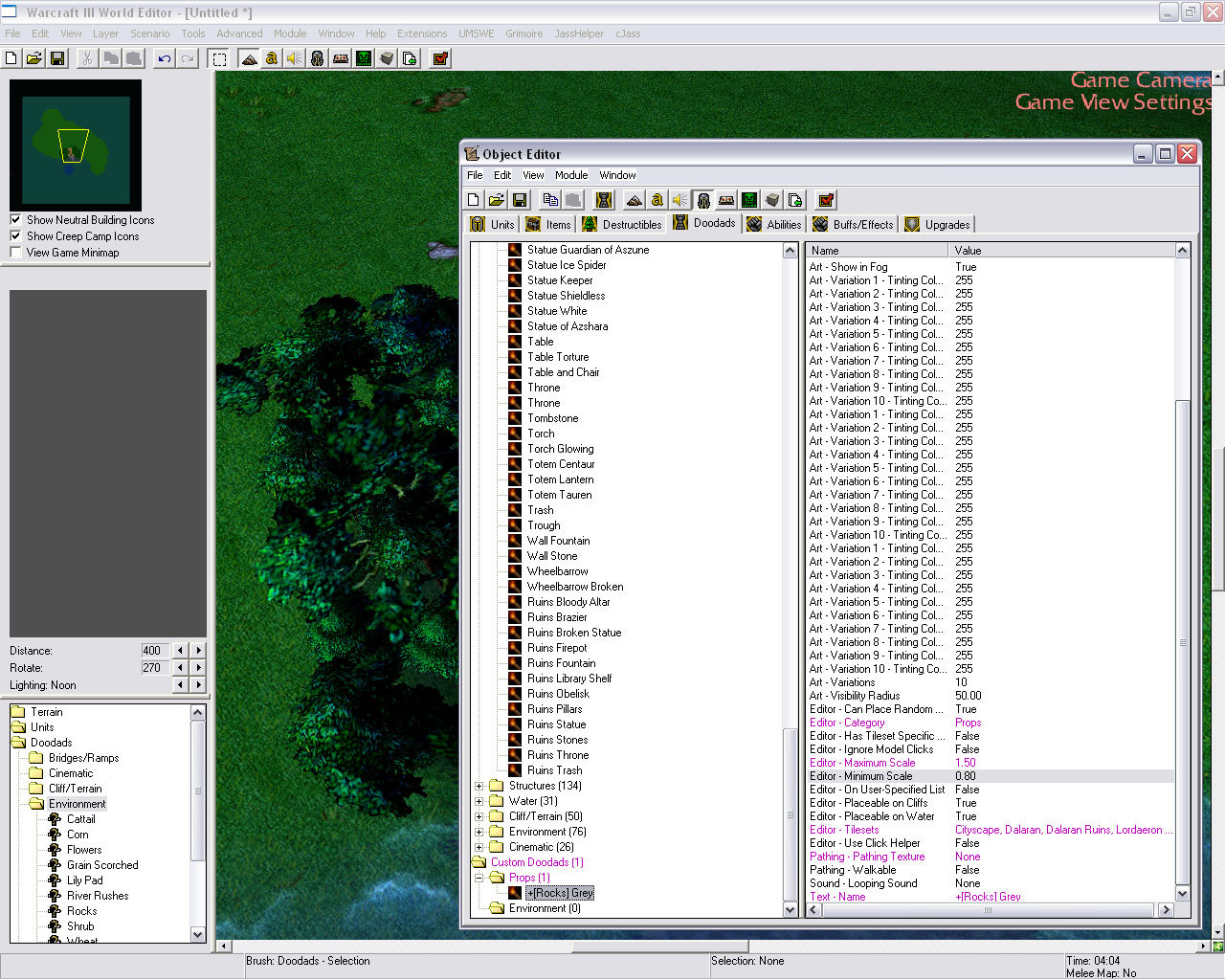This screenshot has height=980, width=1225.
Task: Expand the Structures (134) folder
Action: point(479,786)
